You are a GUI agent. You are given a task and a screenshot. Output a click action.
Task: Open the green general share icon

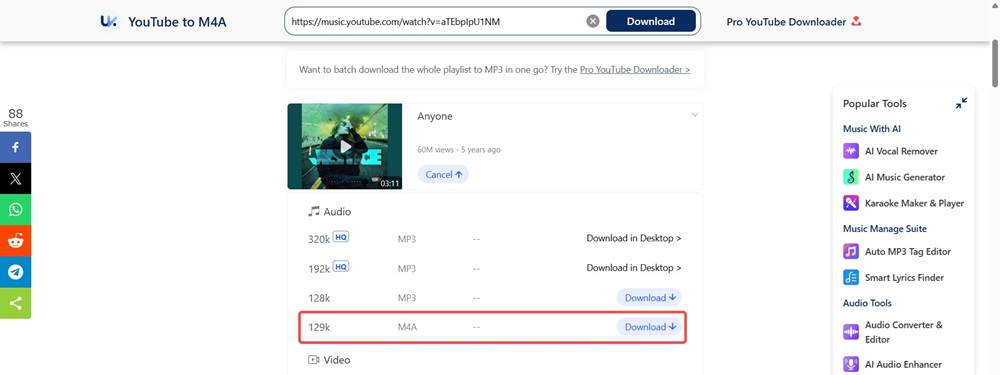15,304
